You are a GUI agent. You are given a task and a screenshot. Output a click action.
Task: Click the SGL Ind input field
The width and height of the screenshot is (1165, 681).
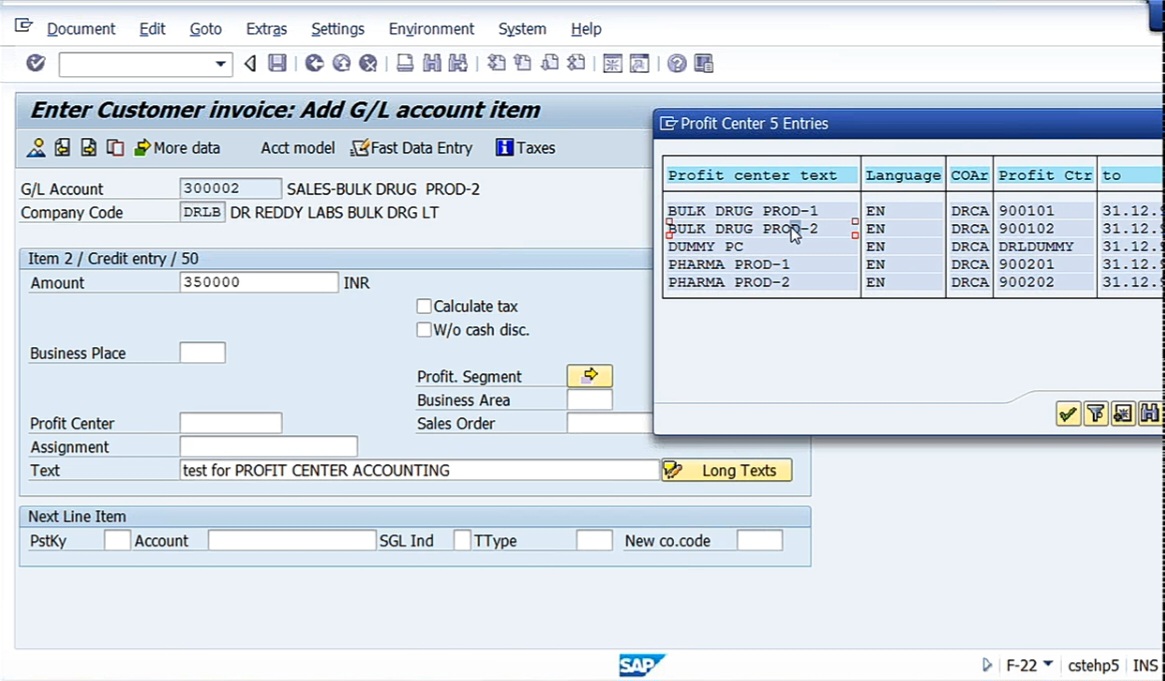pyautogui.click(x=461, y=541)
